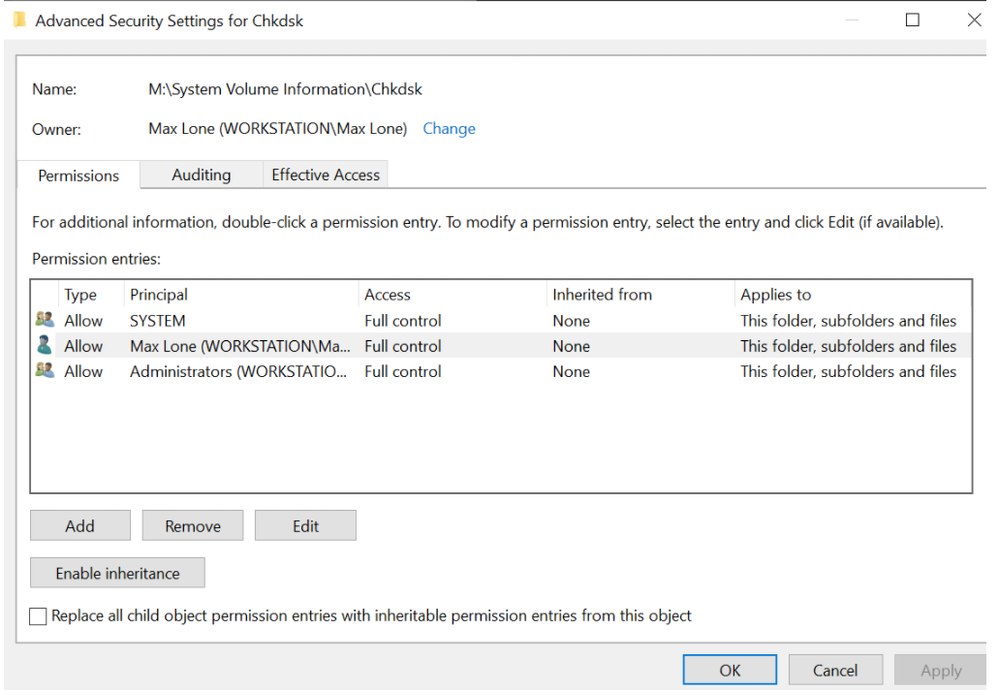Open the Effective Access tab
Image resolution: width=999 pixels, height=695 pixels.
pyautogui.click(x=325, y=175)
